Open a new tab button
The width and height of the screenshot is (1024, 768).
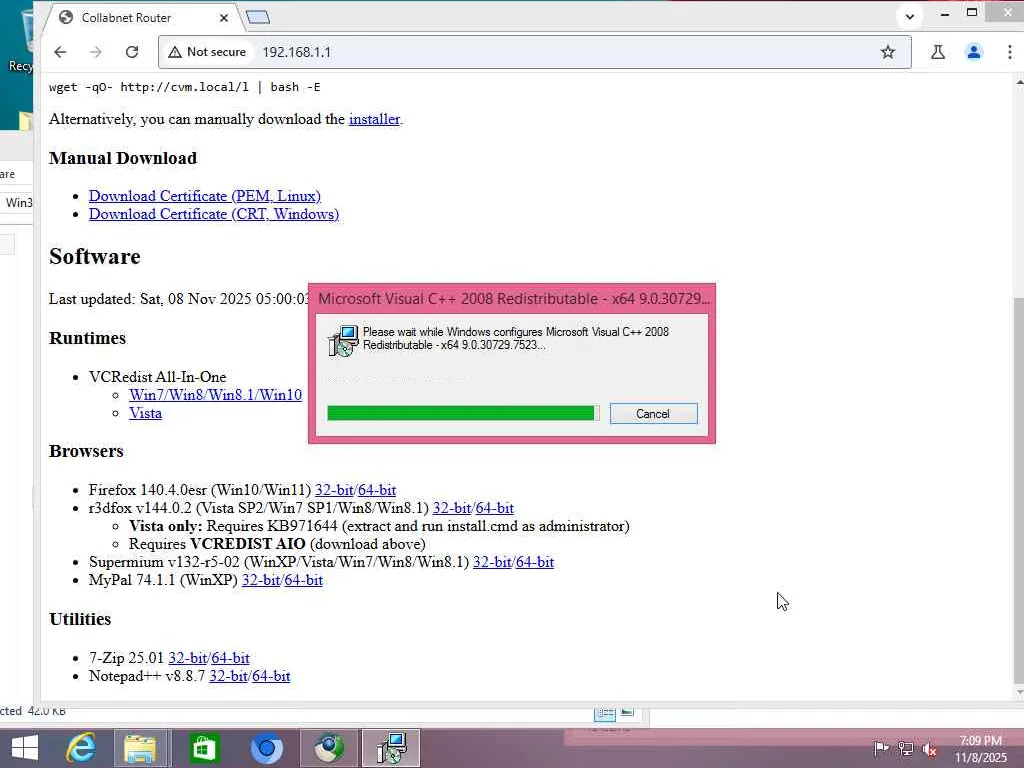click(258, 18)
